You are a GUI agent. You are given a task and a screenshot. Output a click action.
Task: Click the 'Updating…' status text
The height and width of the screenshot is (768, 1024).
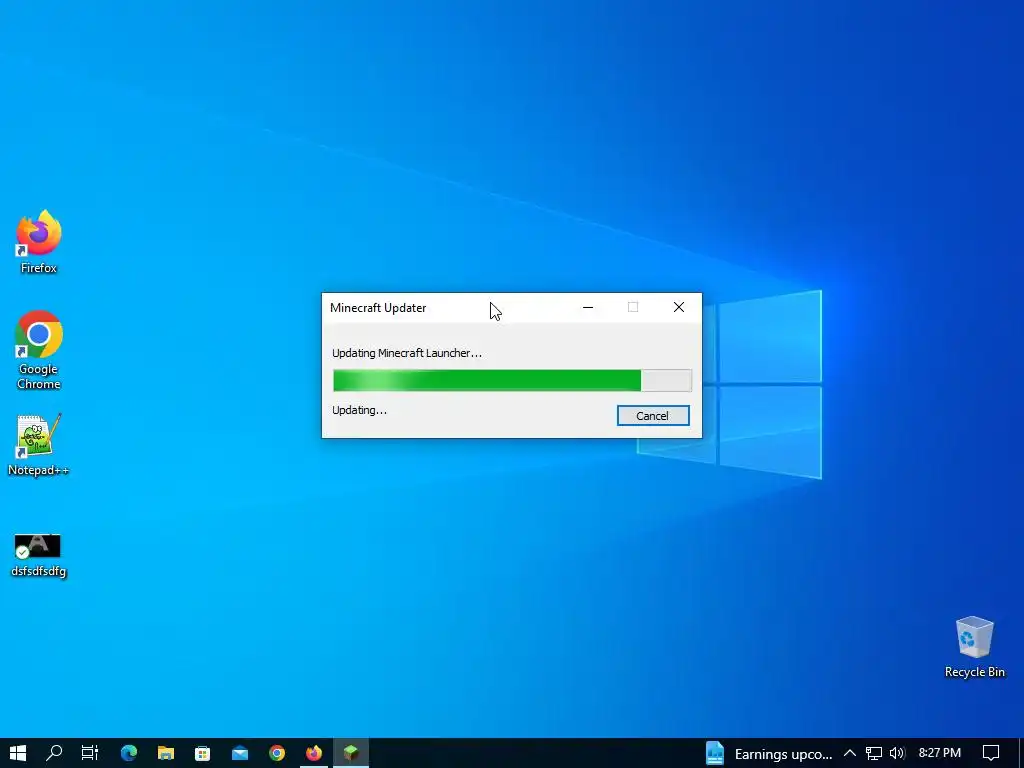[359, 410]
